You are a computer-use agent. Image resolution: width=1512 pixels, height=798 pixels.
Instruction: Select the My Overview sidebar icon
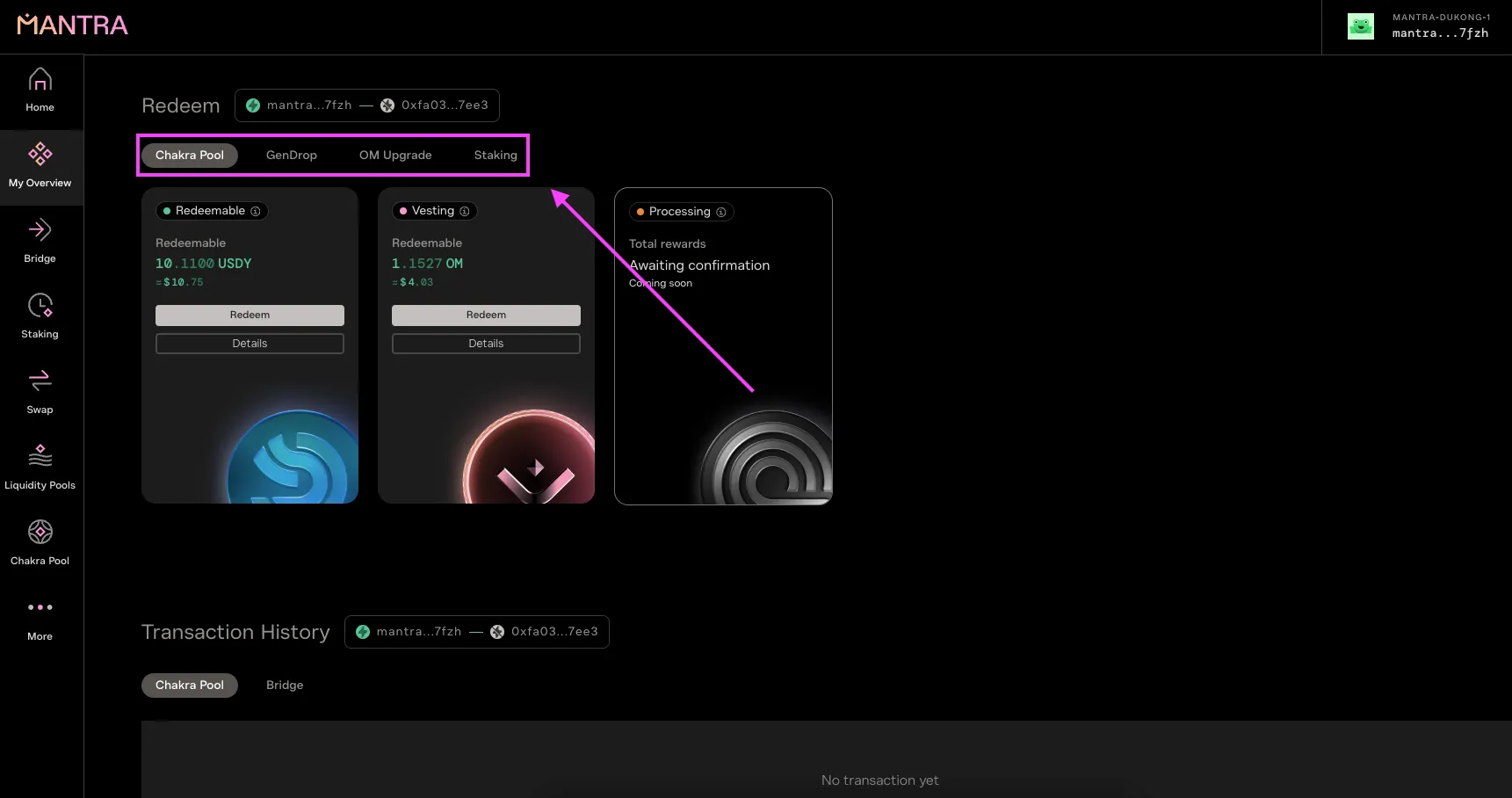pos(40,166)
